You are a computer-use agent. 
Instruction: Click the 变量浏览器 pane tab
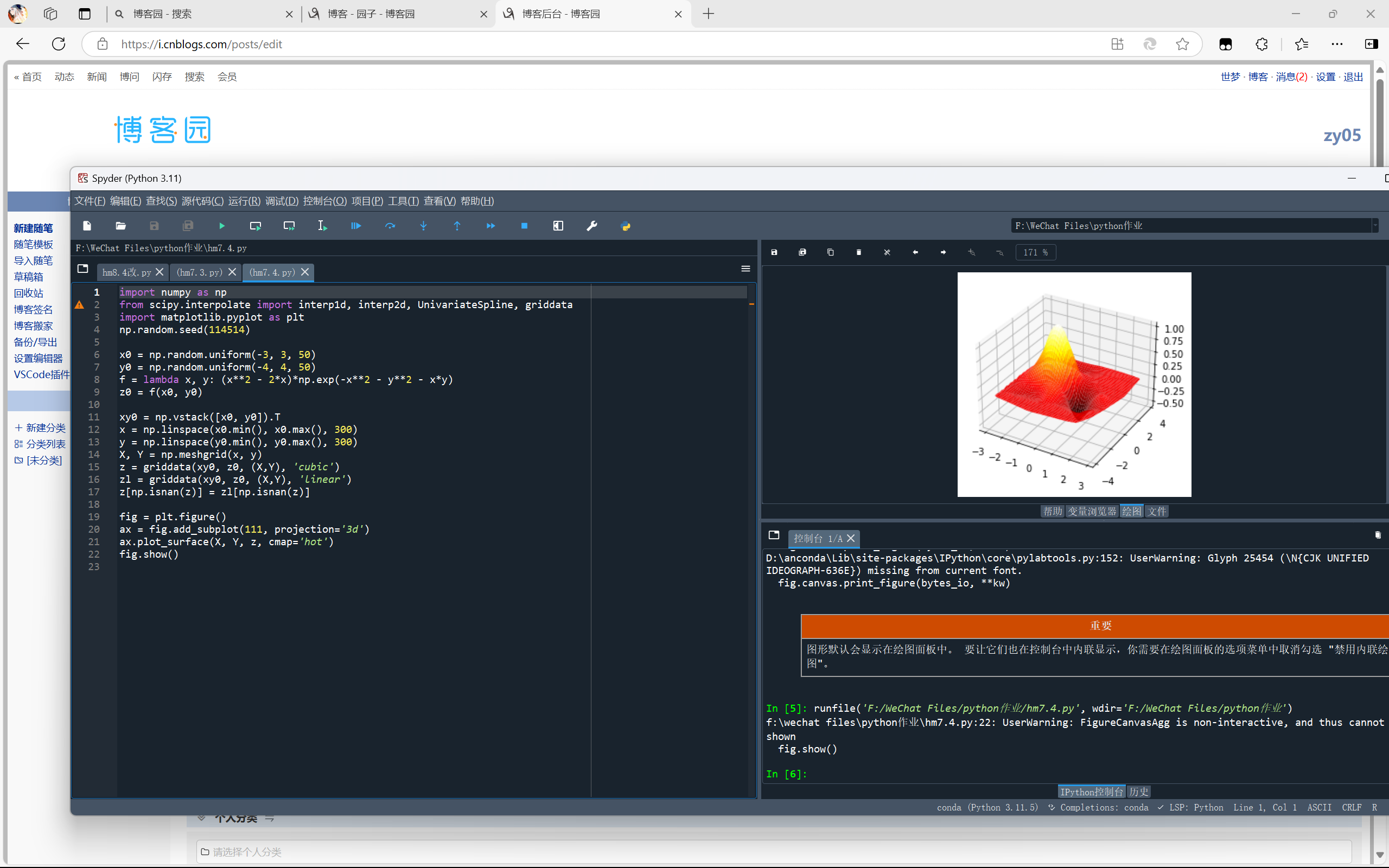click(1091, 511)
